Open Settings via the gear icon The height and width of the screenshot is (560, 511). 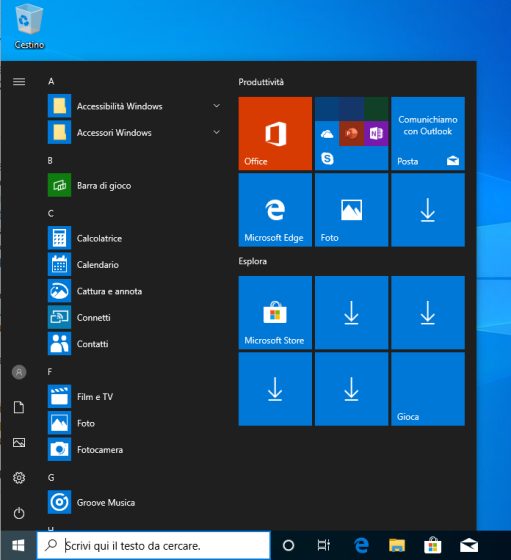pos(19,478)
